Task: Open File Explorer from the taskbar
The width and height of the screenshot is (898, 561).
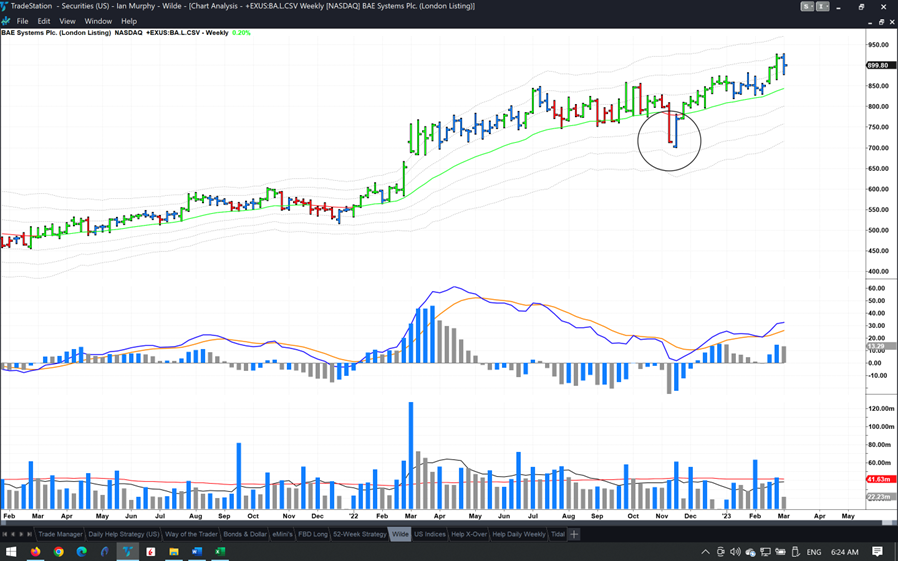Action: pos(174,552)
